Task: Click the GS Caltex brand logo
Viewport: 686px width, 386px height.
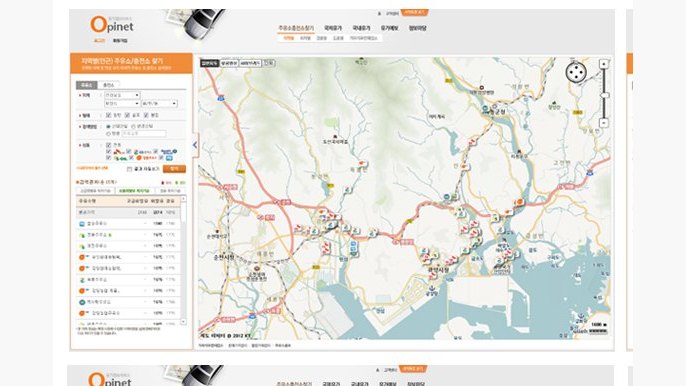Action: point(142,152)
